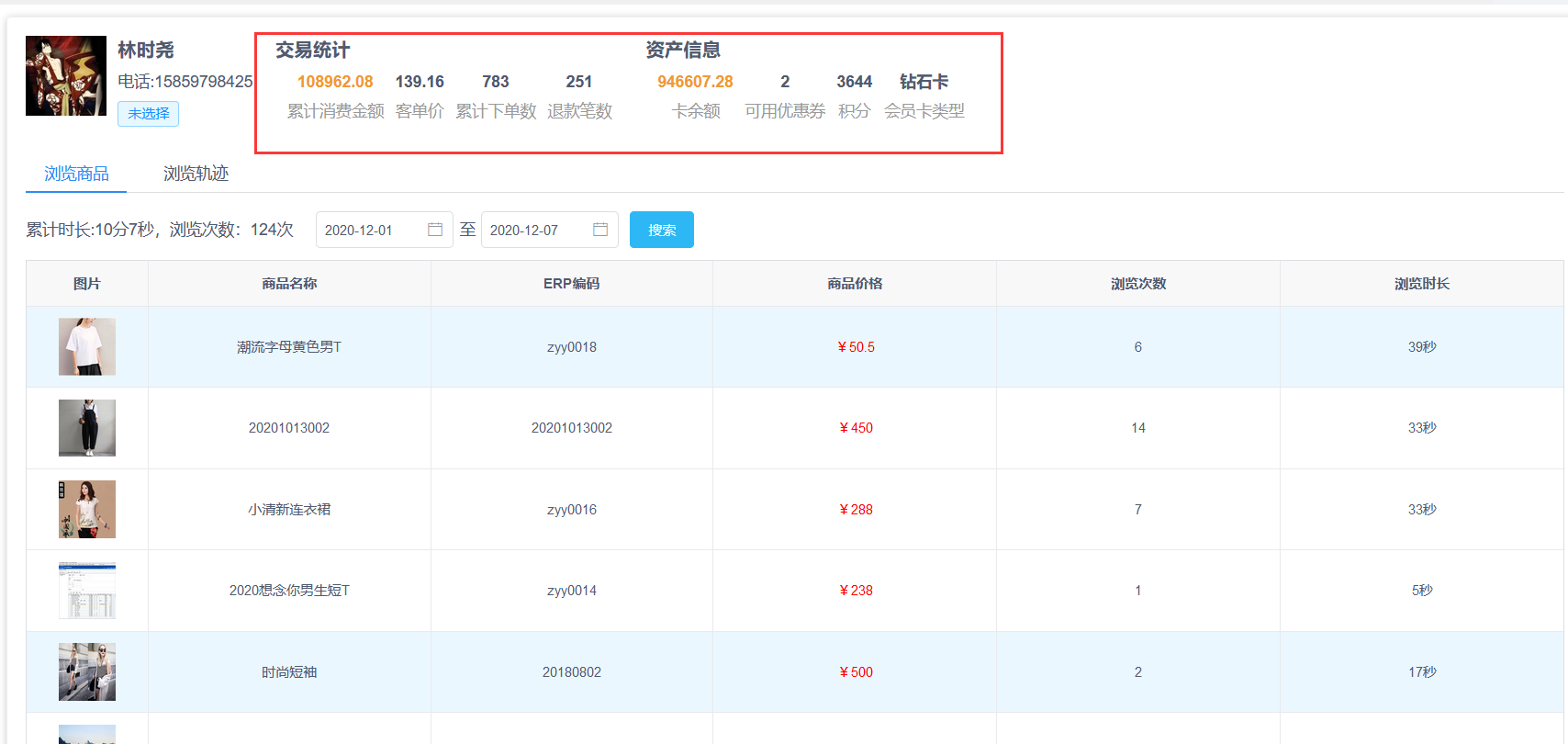
Task: Click the calendar icon in end date field
Action: 600,230
